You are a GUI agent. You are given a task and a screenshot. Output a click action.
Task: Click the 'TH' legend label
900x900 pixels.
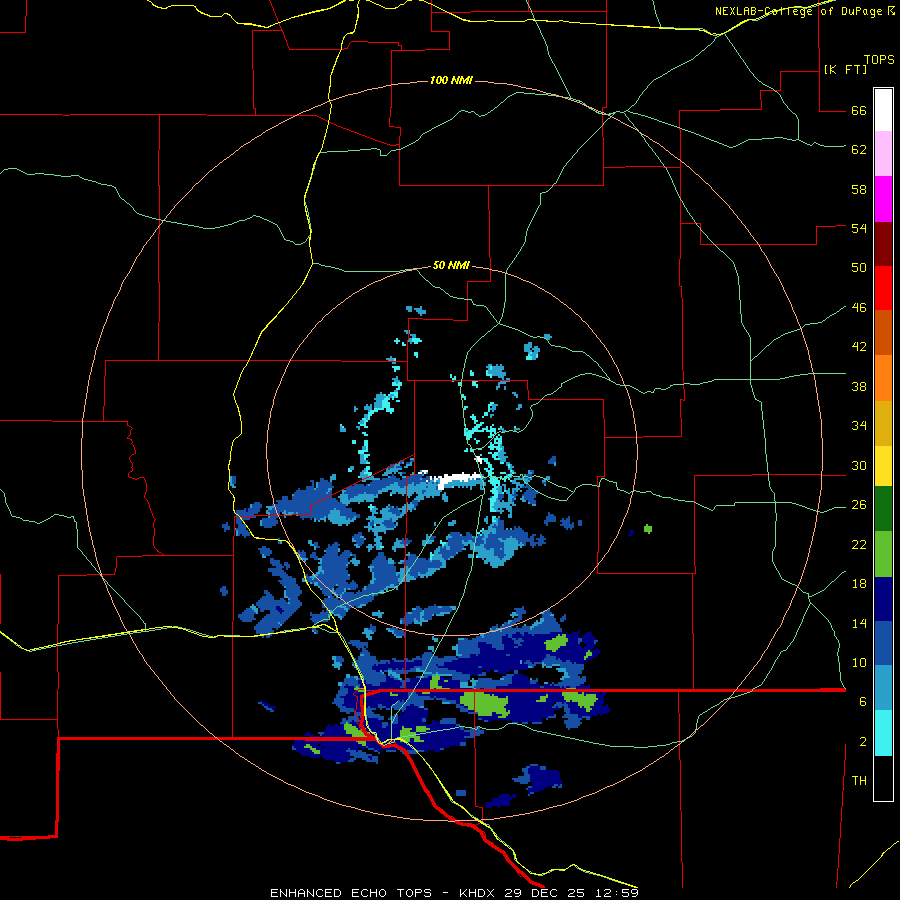[x=859, y=781]
